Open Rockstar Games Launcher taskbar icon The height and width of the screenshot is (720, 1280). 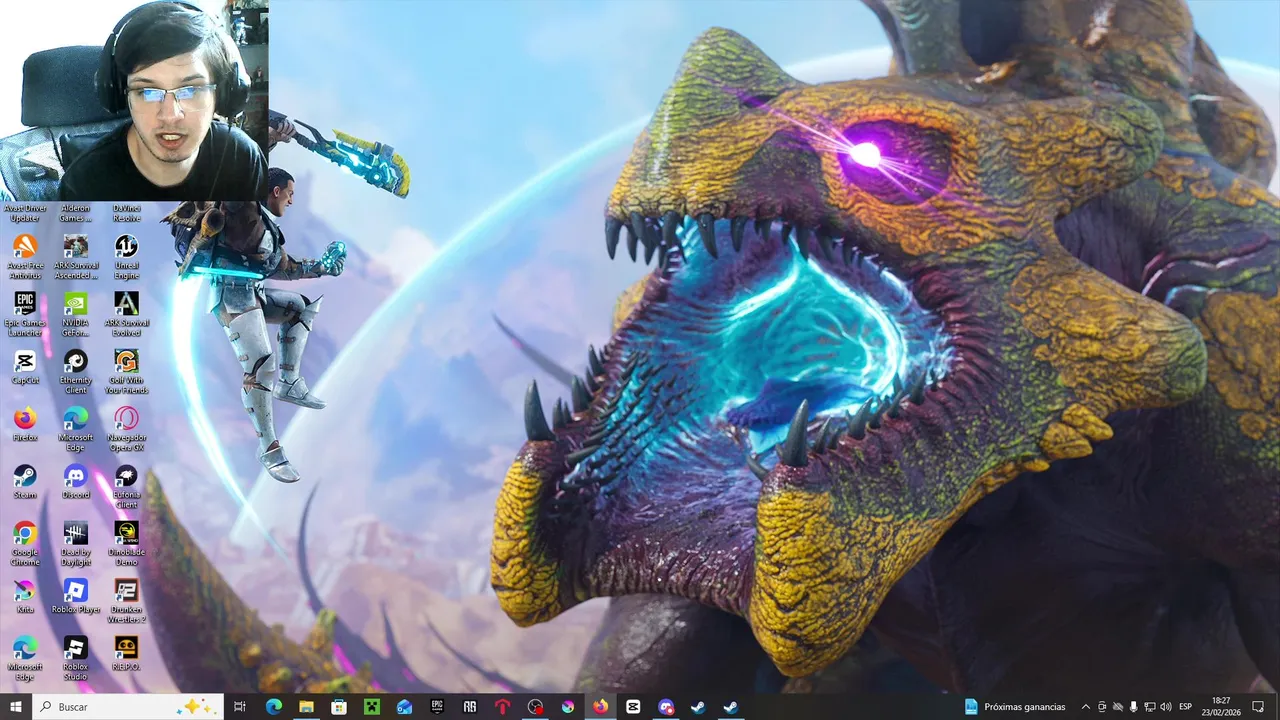pyautogui.click(x=469, y=706)
